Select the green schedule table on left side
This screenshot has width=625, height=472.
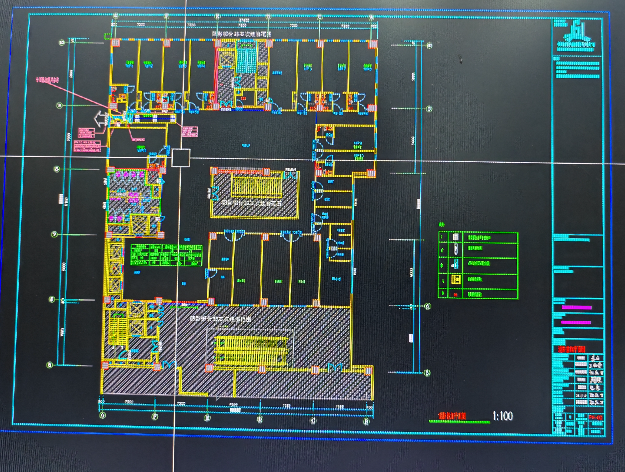148,256
